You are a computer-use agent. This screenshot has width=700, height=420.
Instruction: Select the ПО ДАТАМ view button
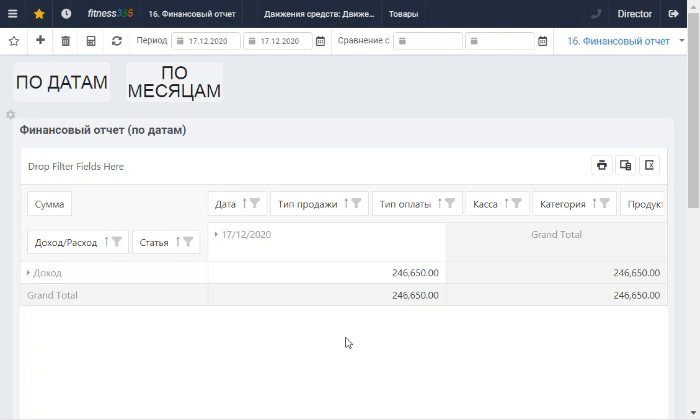point(62,82)
